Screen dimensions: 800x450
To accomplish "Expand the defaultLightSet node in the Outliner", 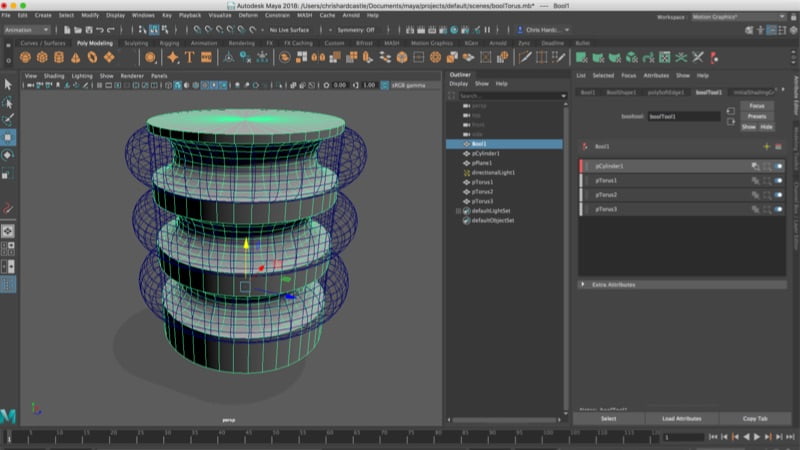I will [x=458, y=211].
